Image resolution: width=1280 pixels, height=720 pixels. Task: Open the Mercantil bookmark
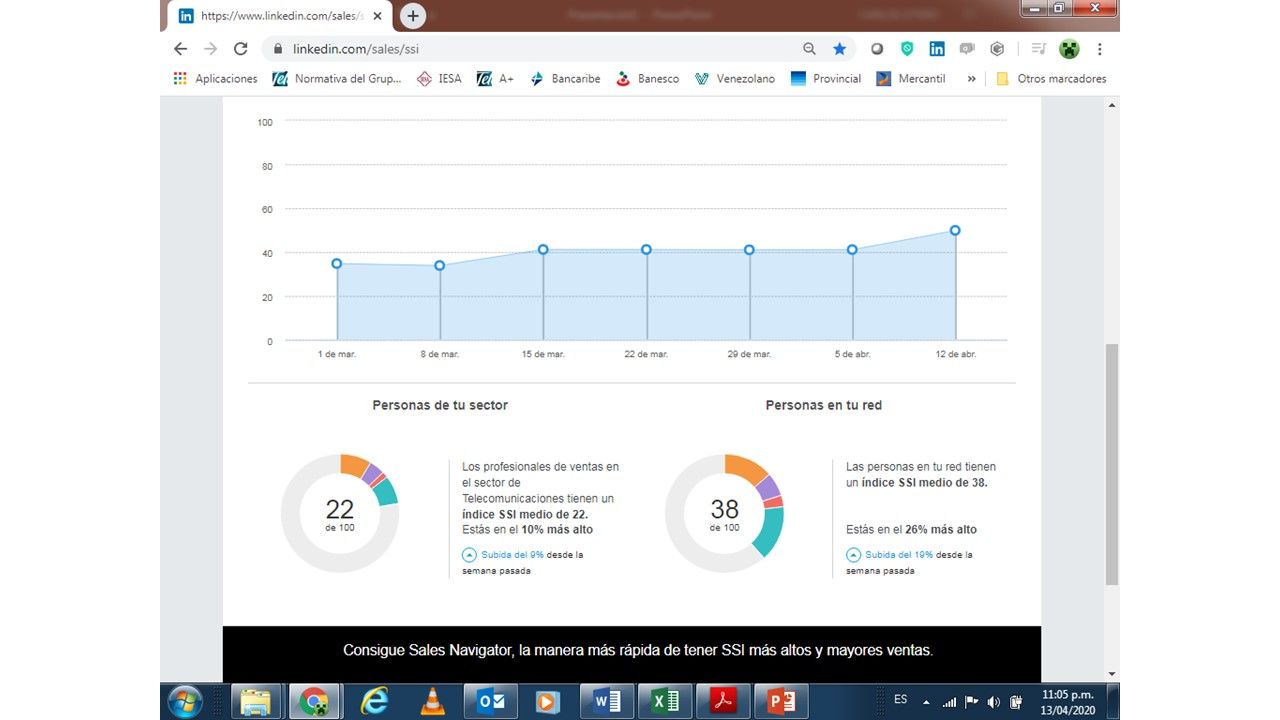coord(911,79)
